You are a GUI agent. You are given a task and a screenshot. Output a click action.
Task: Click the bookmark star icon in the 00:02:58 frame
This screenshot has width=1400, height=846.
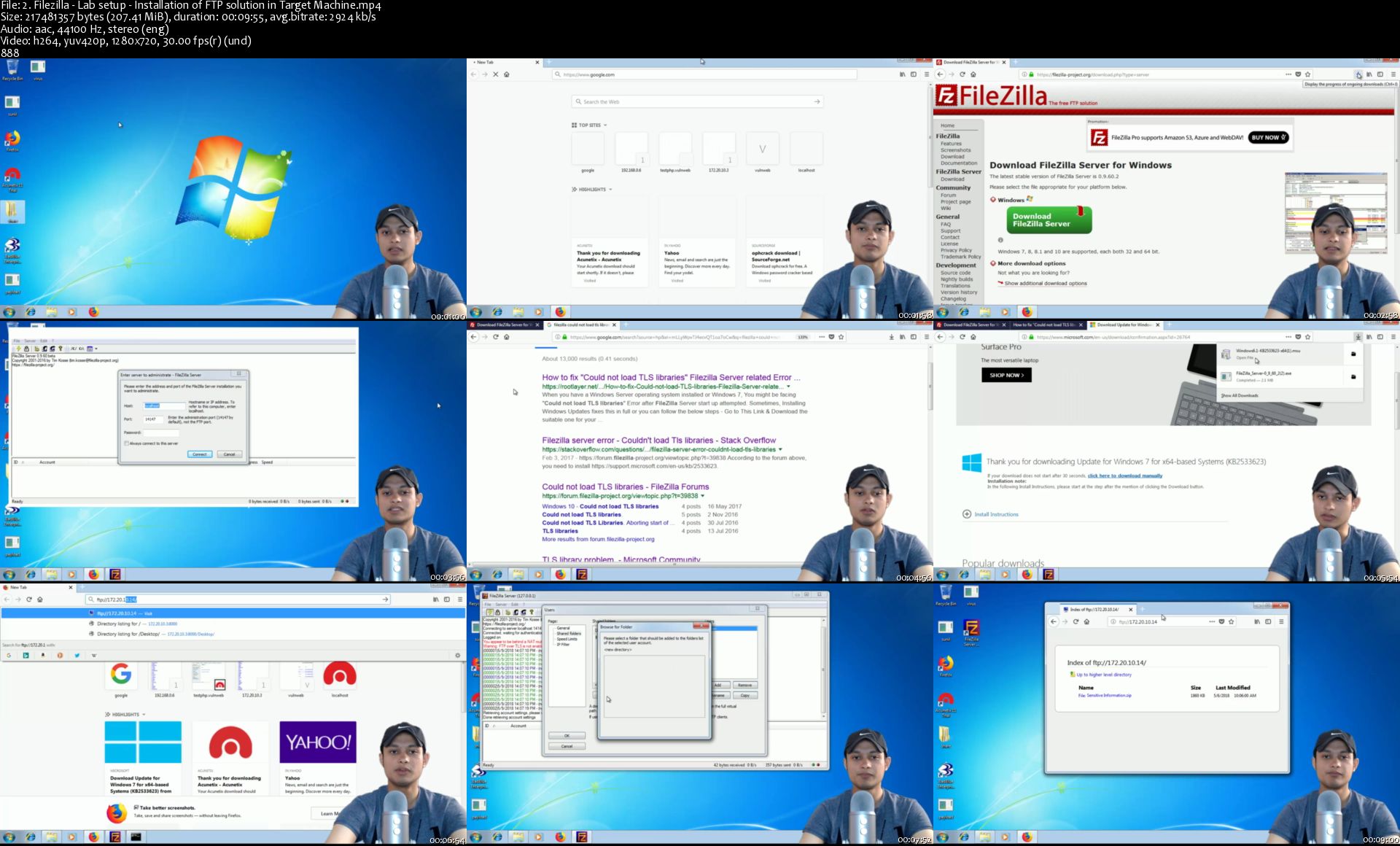coord(1308,74)
